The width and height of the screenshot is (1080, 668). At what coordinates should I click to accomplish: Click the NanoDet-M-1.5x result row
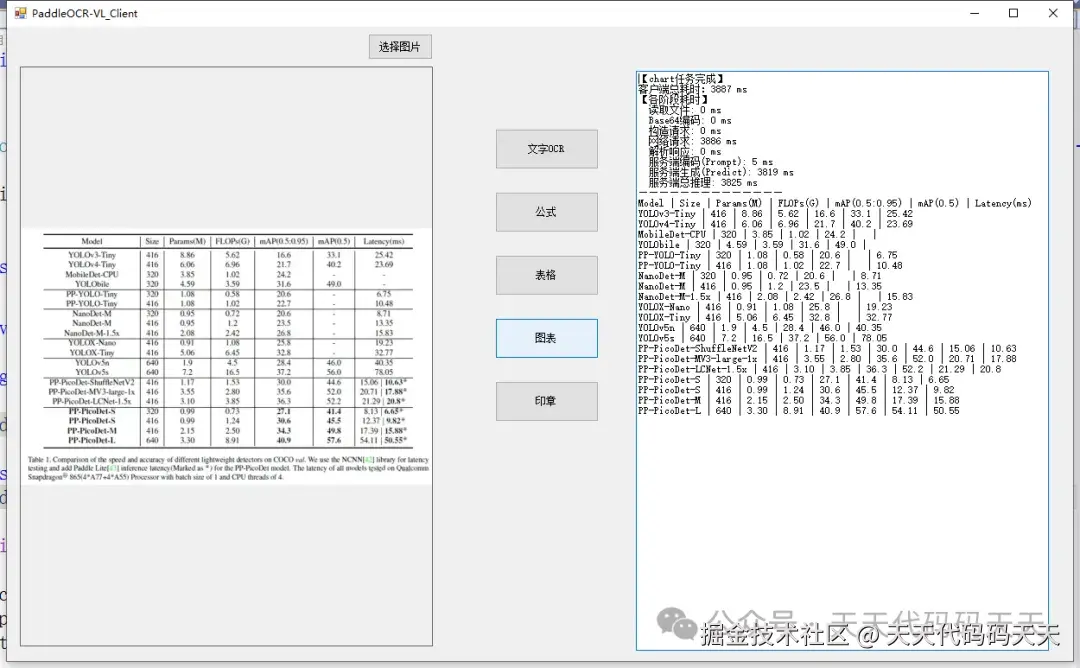coord(775,297)
